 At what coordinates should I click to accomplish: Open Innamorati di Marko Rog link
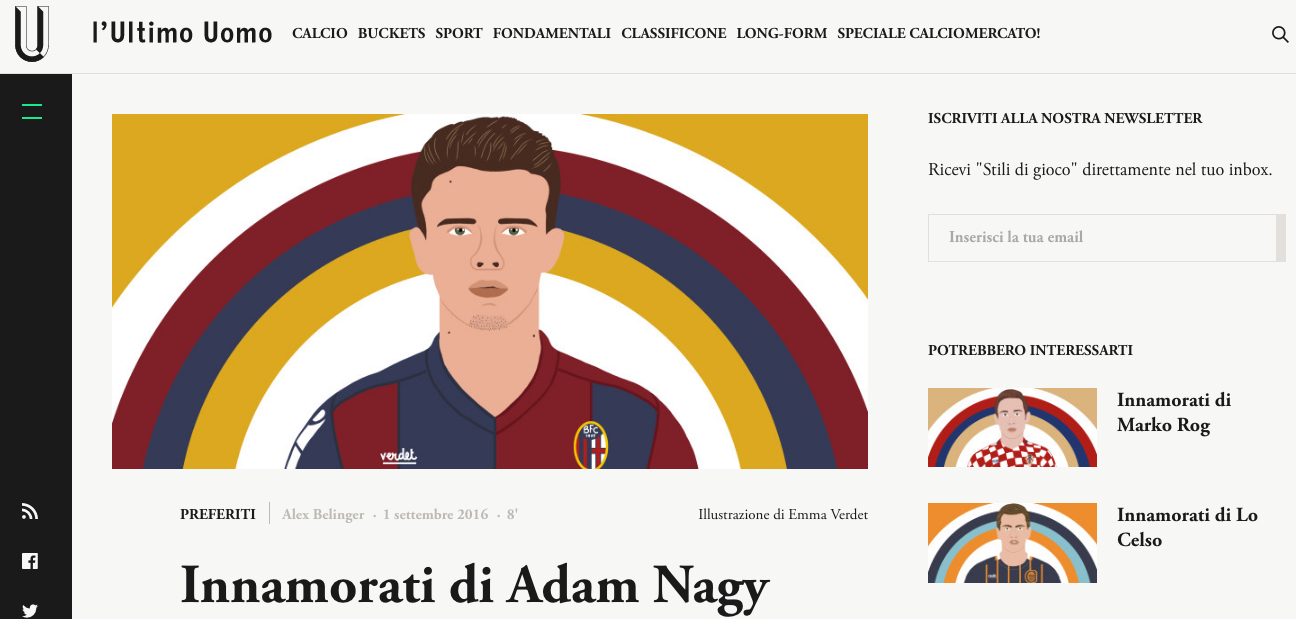[1174, 413]
